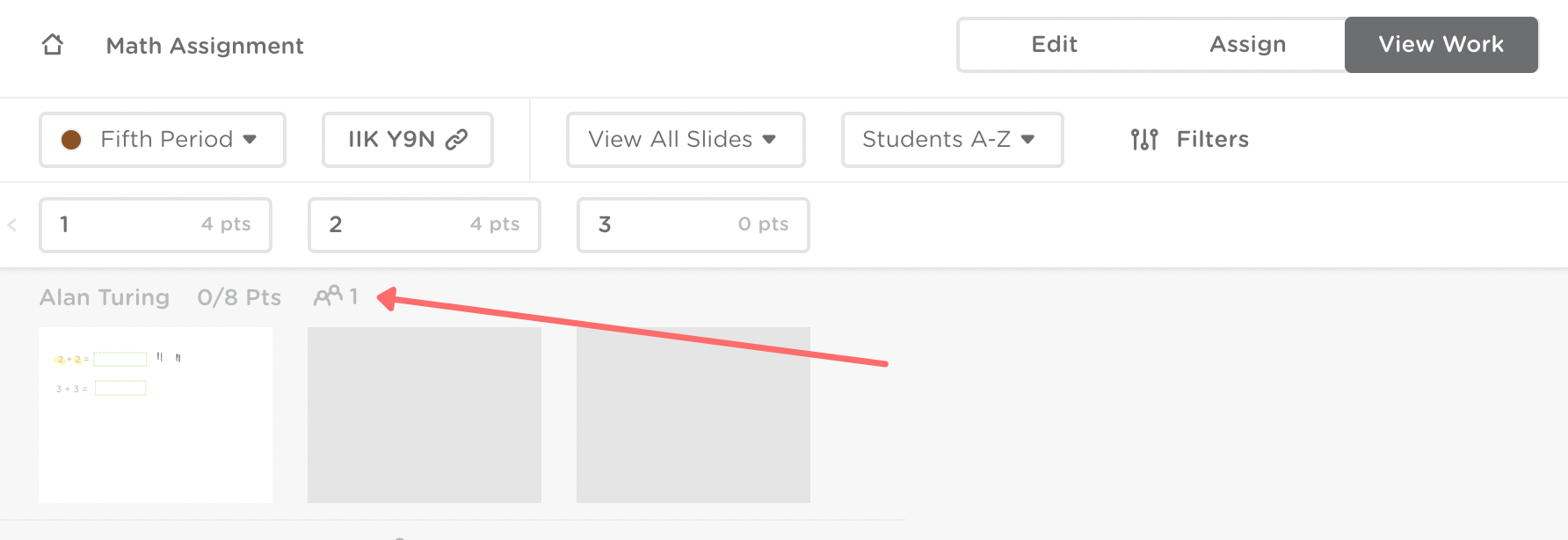The height and width of the screenshot is (540, 1568).
Task: Click the brown Fifth Period color dot
Action: 71,140
